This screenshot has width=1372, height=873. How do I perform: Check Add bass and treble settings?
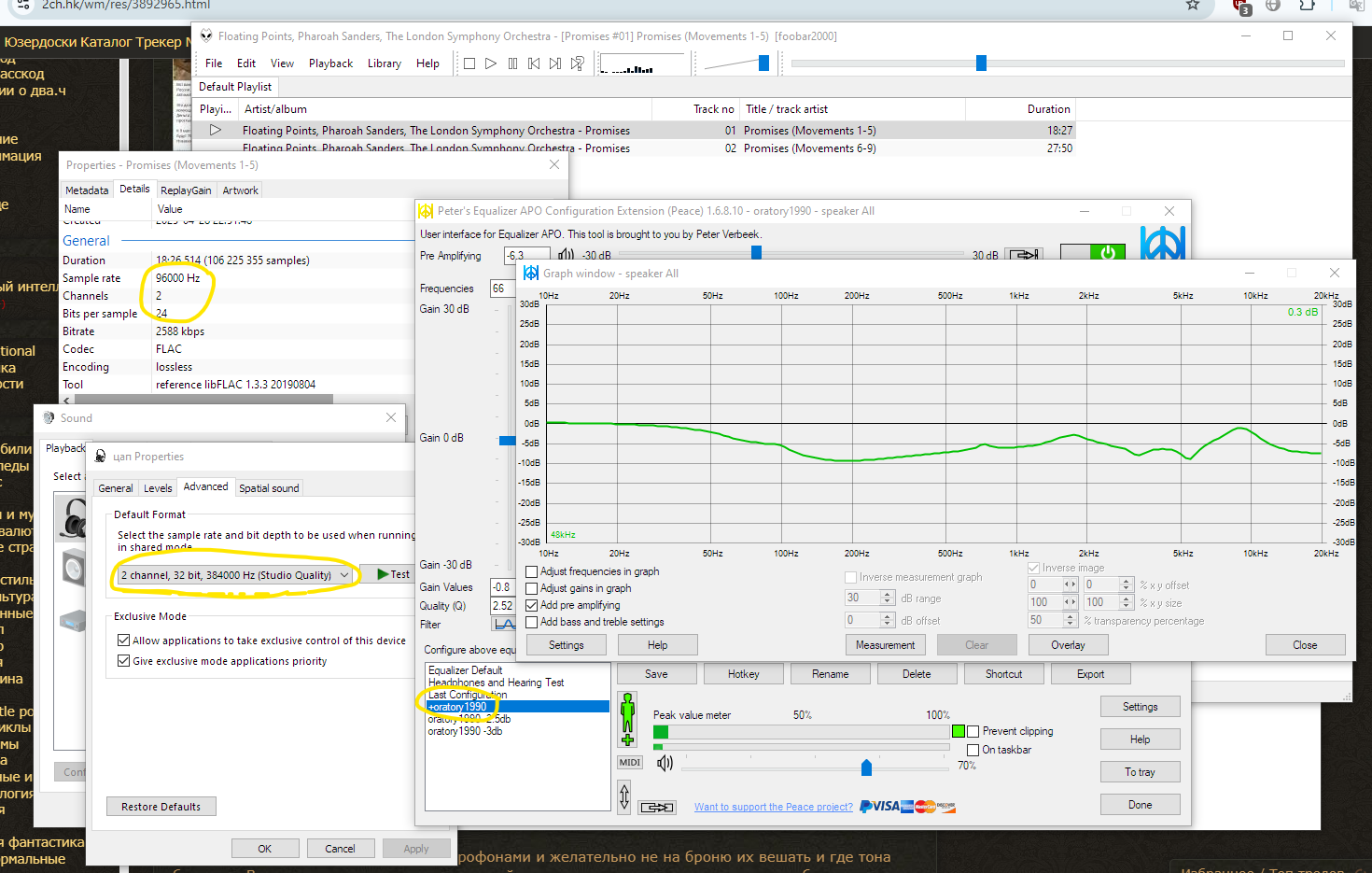532,622
